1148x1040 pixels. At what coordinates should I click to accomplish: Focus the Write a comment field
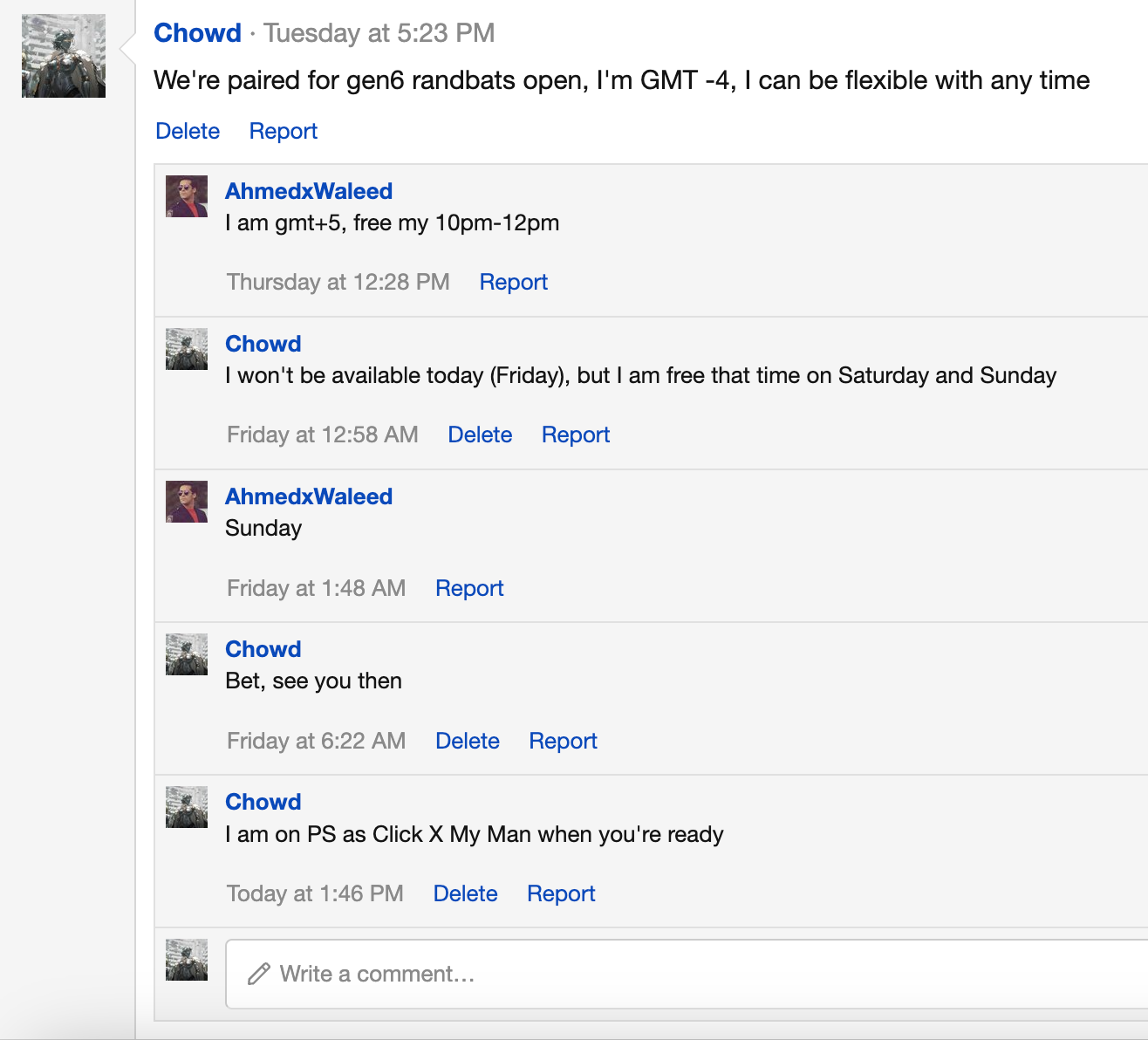[x=687, y=974]
